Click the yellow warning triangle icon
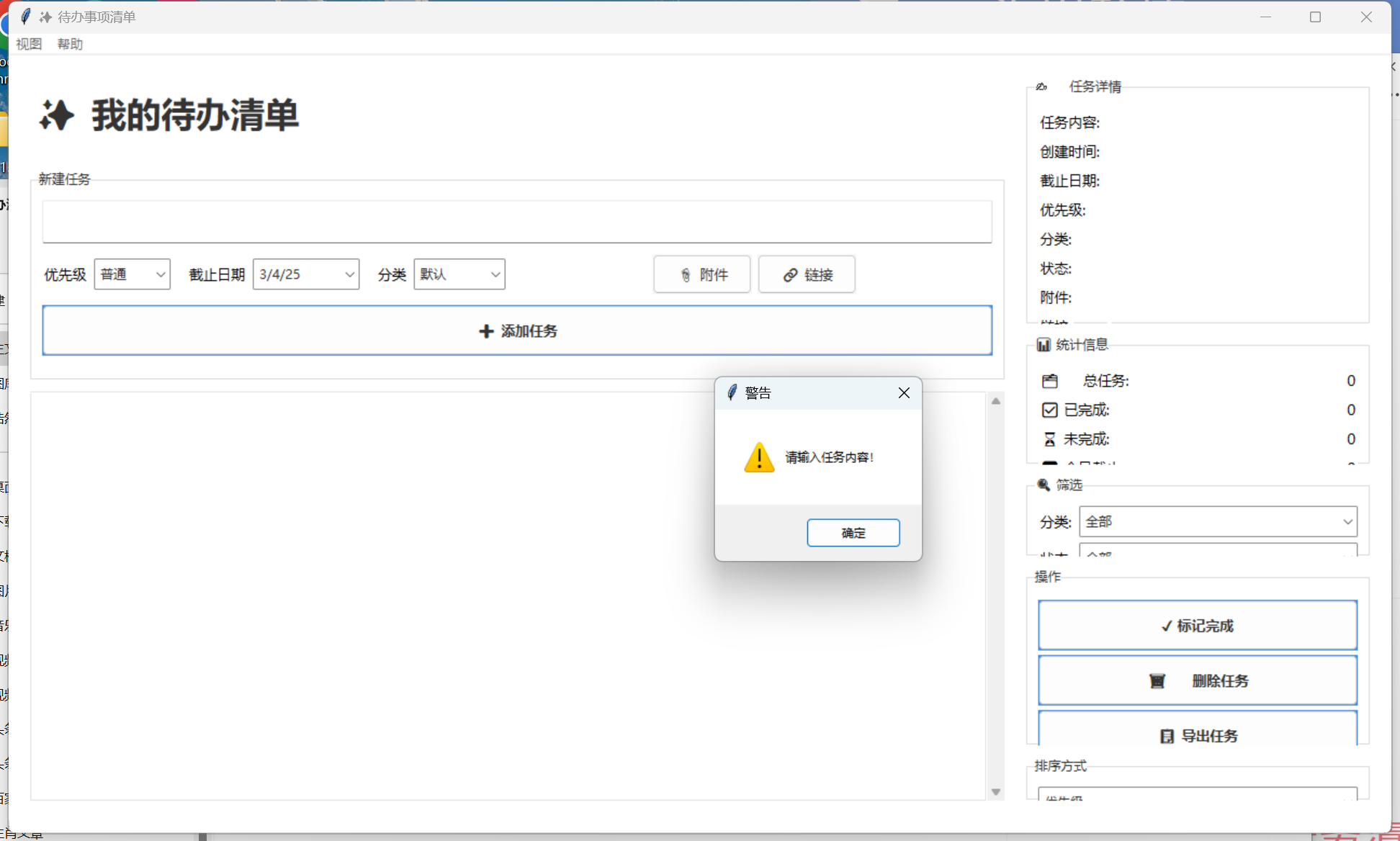Screen dimensions: 1400x841 click(759, 457)
